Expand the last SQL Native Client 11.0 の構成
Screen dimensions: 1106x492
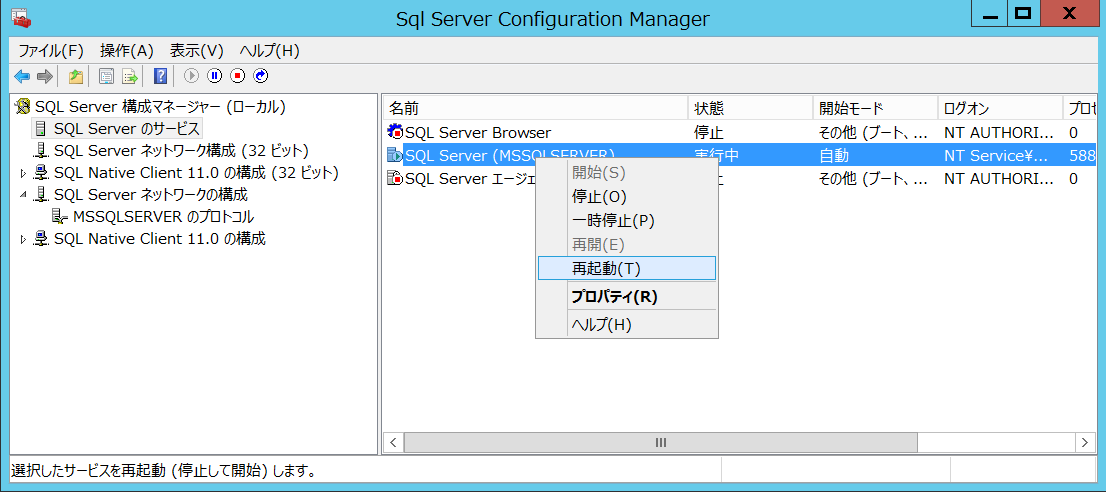(x=23, y=239)
